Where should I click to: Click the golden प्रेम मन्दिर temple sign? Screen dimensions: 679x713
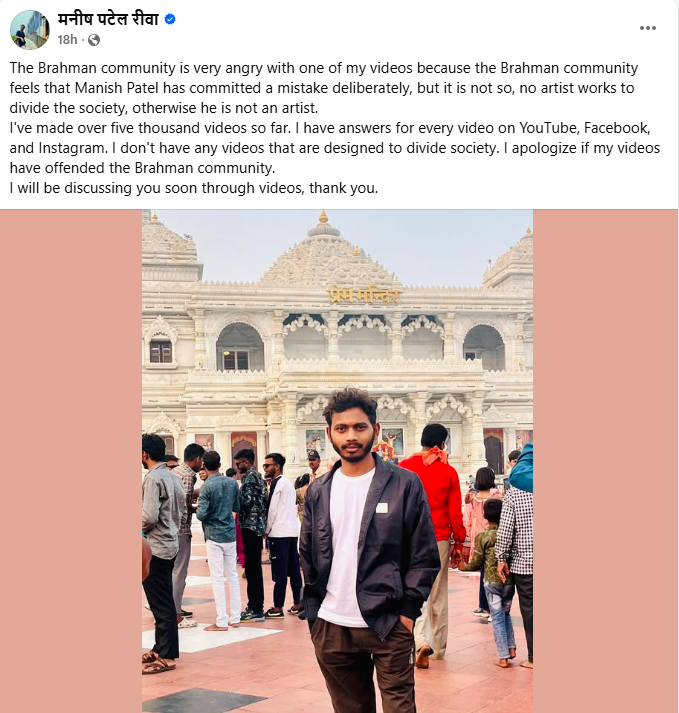(364, 296)
